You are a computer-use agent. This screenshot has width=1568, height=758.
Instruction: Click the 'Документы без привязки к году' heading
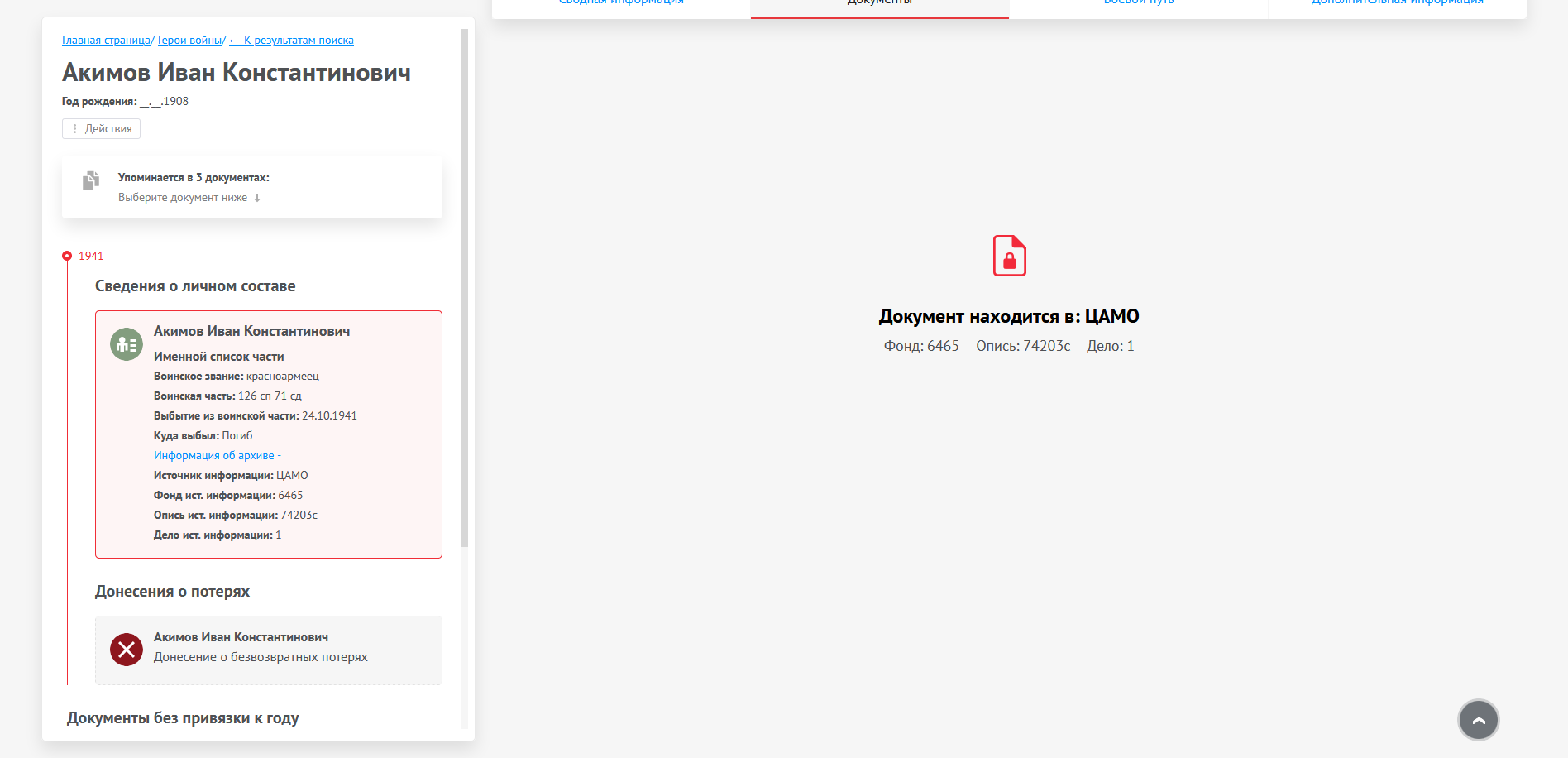[183, 718]
